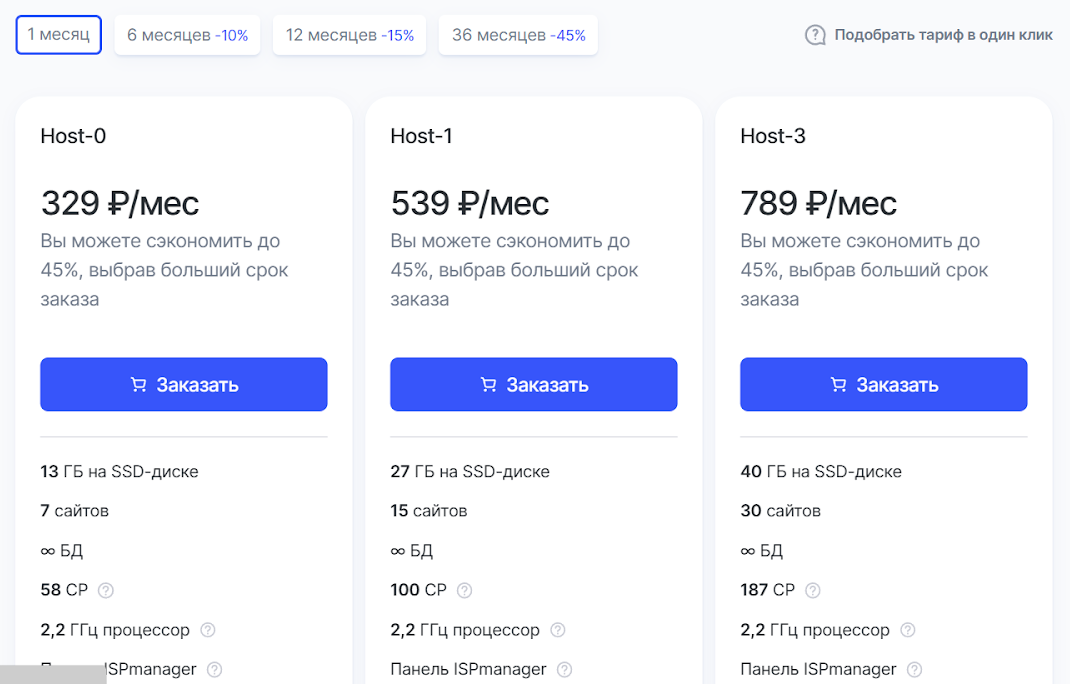Click the Host-1 plan title
This screenshot has width=1070, height=684.
coord(421,136)
